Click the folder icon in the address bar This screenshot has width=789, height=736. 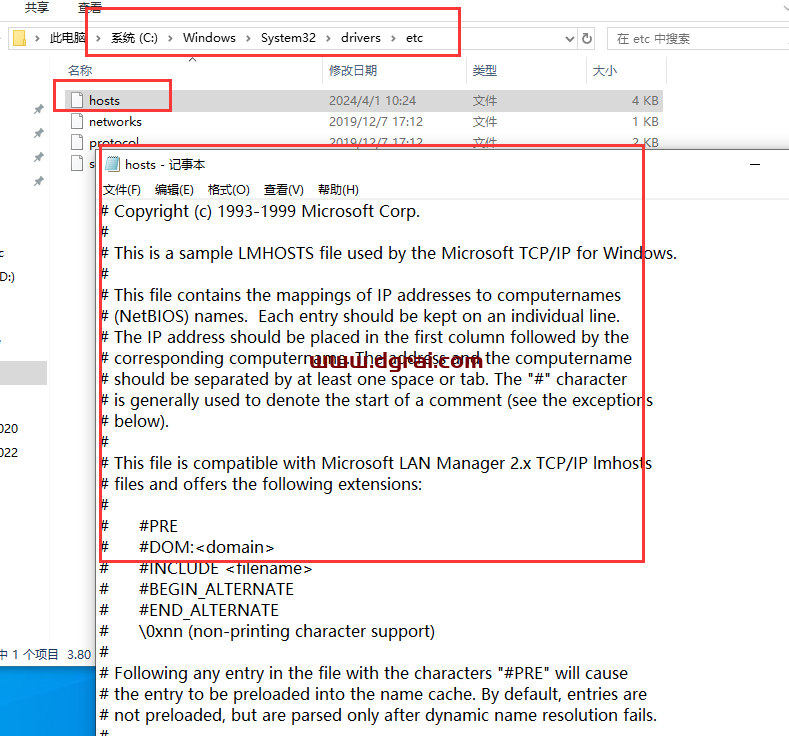click(19, 38)
